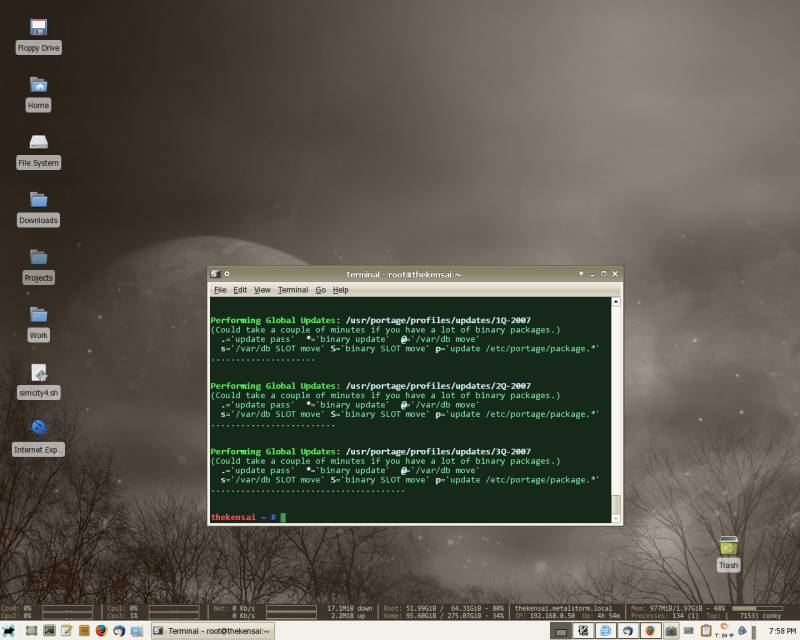Select the Floppy Drive desktop icon
The width and height of the screenshot is (800, 640).
39,36
